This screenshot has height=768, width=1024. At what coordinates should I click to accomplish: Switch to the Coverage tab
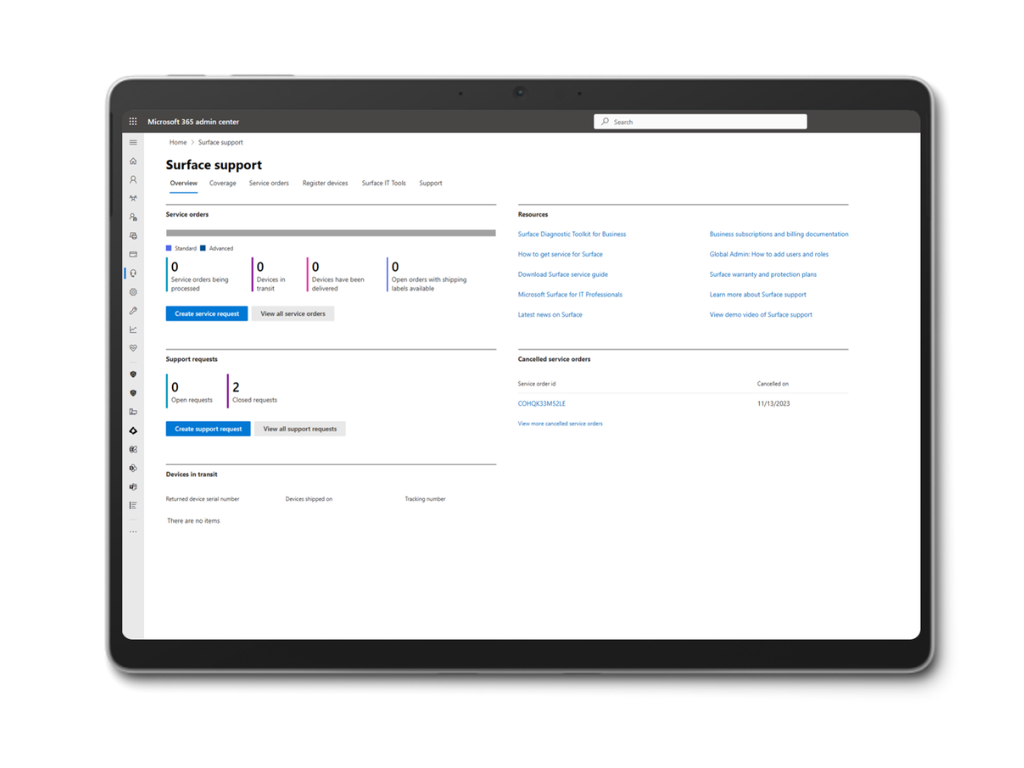223,184
